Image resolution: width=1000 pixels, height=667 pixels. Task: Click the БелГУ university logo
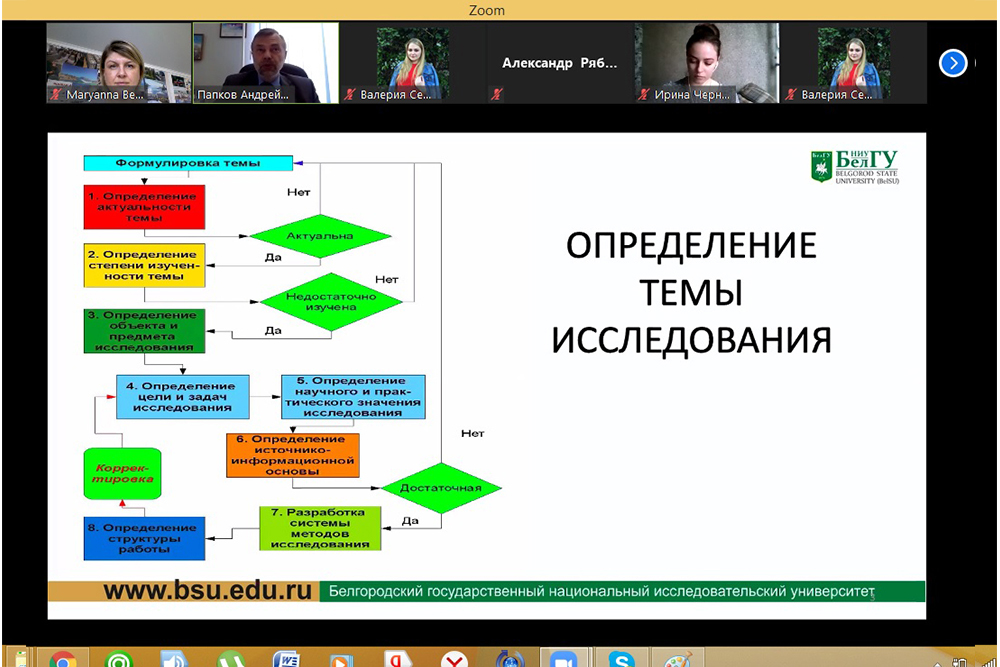tap(854, 167)
